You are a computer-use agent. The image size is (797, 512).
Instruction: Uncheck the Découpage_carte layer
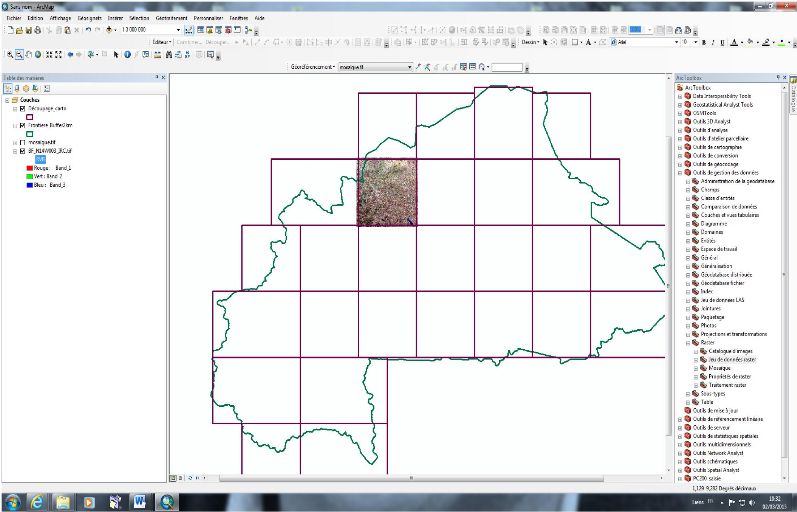click(x=22, y=108)
